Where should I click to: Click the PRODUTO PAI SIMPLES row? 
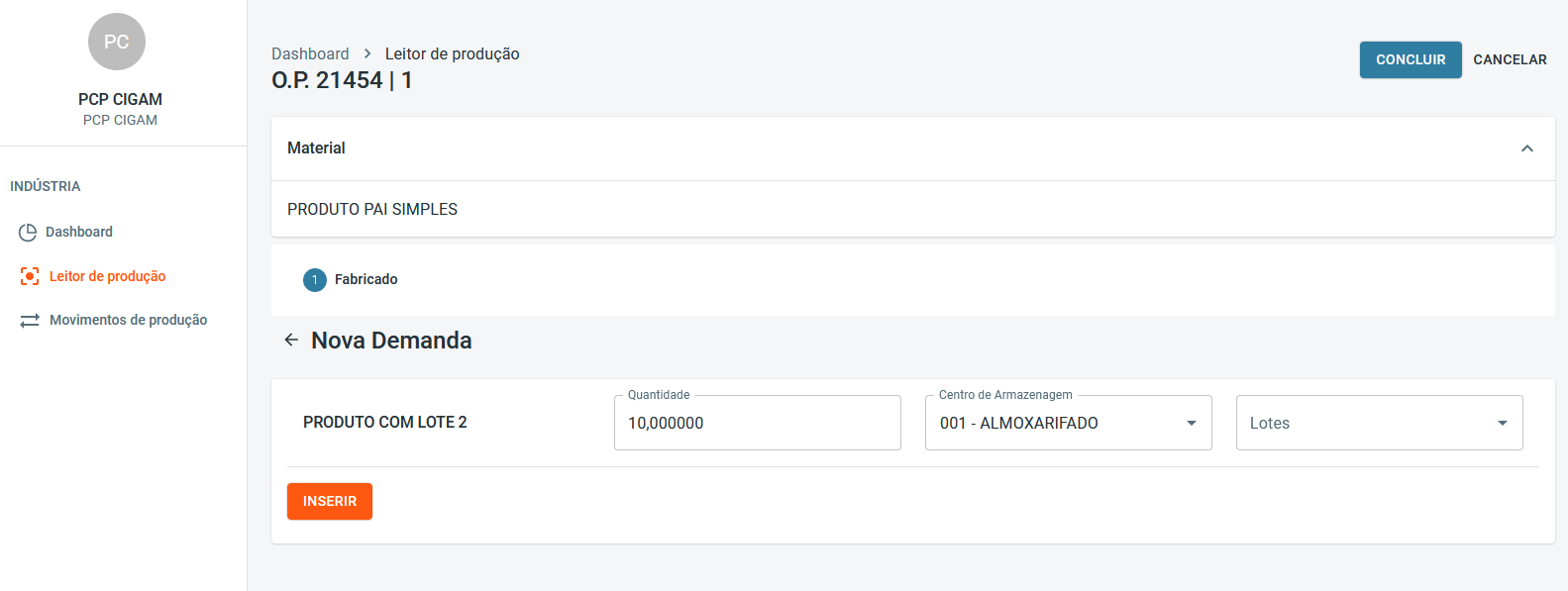(x=372, y=209)
